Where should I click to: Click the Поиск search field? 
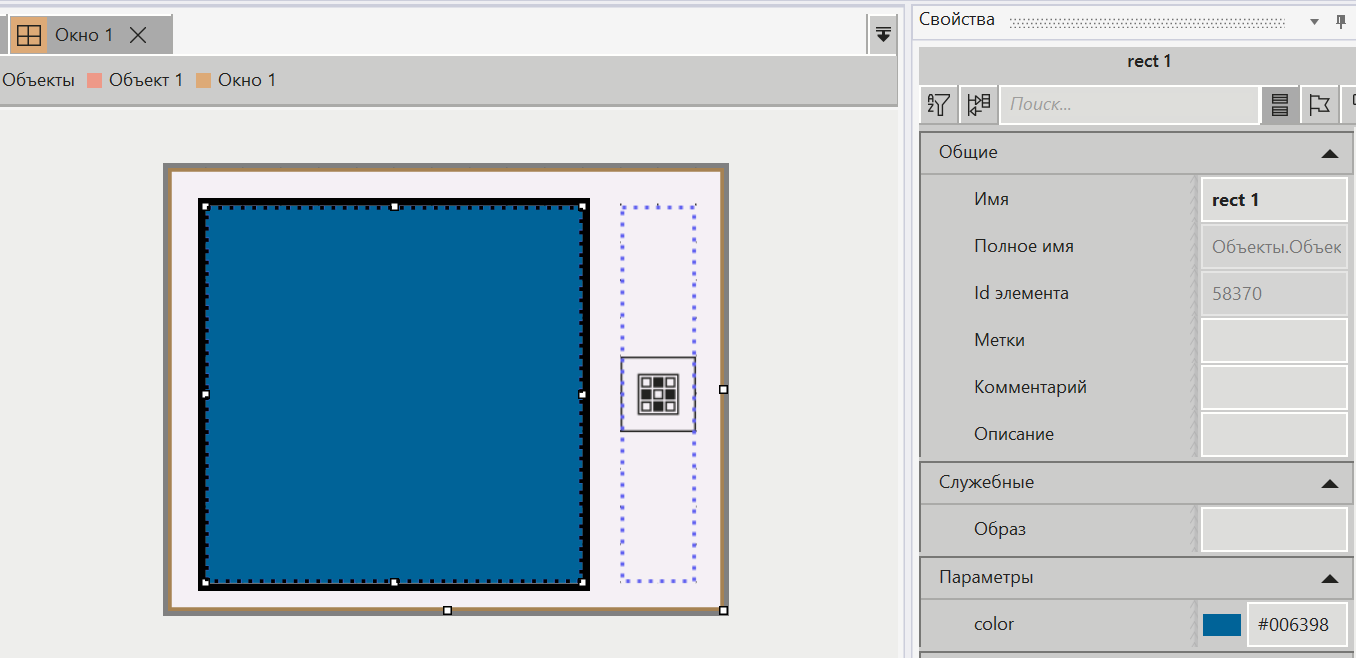point(1128,104)
